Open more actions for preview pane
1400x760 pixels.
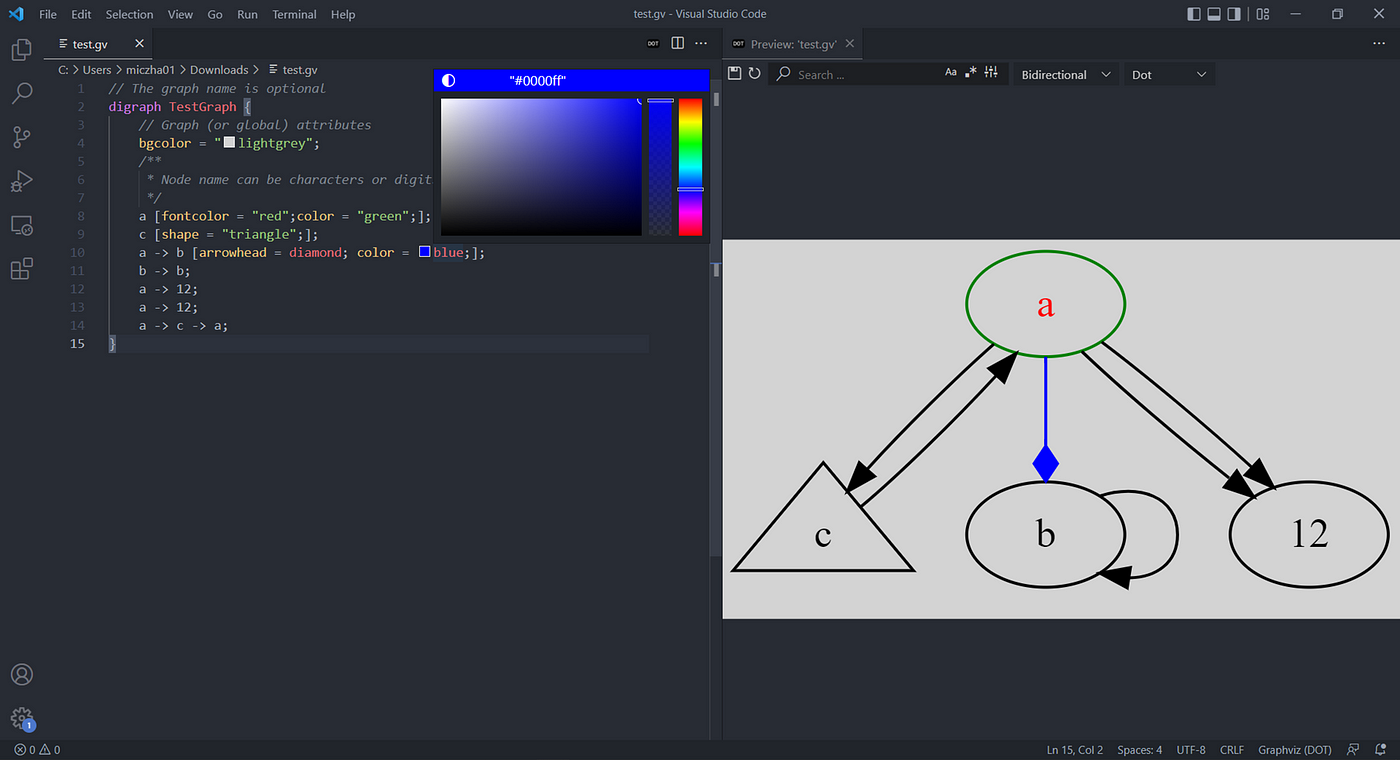[1379, 44]
